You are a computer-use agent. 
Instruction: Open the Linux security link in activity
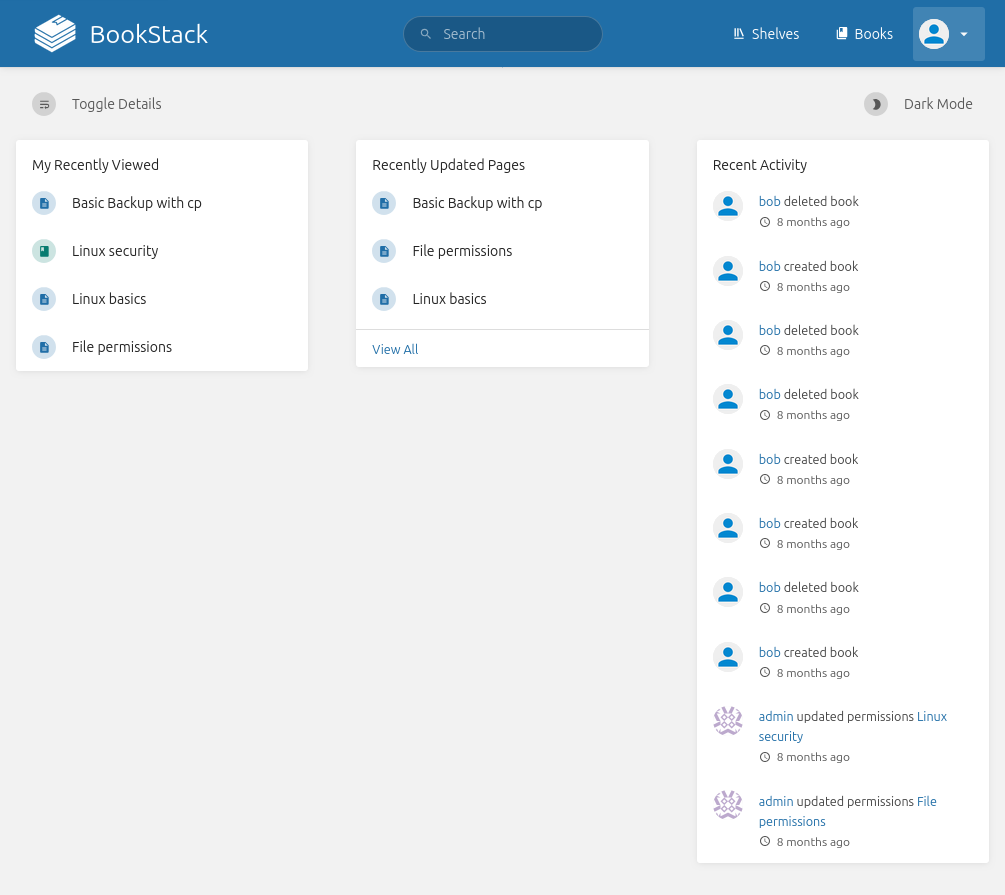coord(931,717)
